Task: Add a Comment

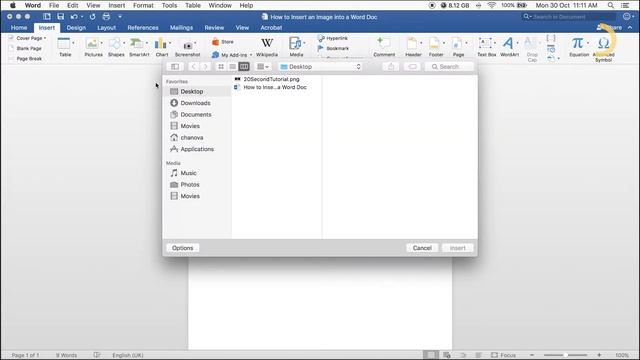Action: click(x=384, y=47)
